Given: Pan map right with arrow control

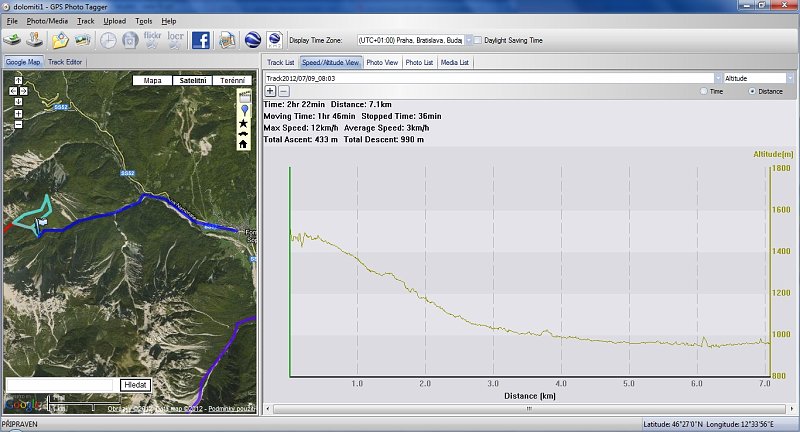Looking at the screenshot, I should (23, 91).
